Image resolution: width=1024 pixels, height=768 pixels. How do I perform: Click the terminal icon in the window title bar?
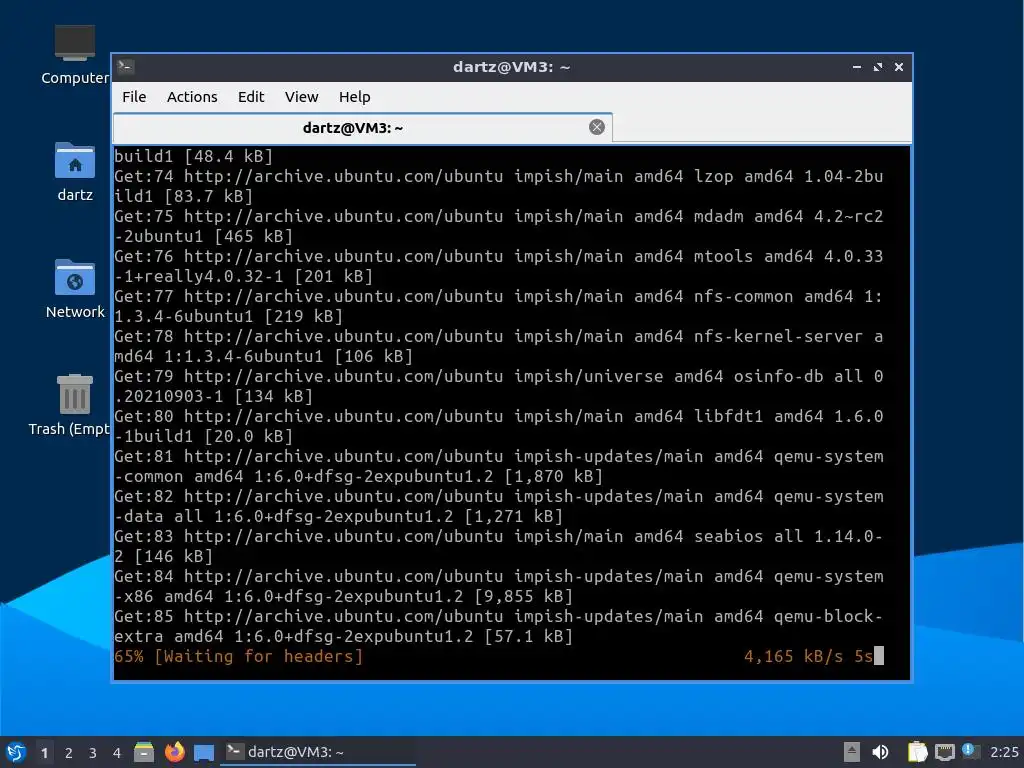(x=125, y=66)
